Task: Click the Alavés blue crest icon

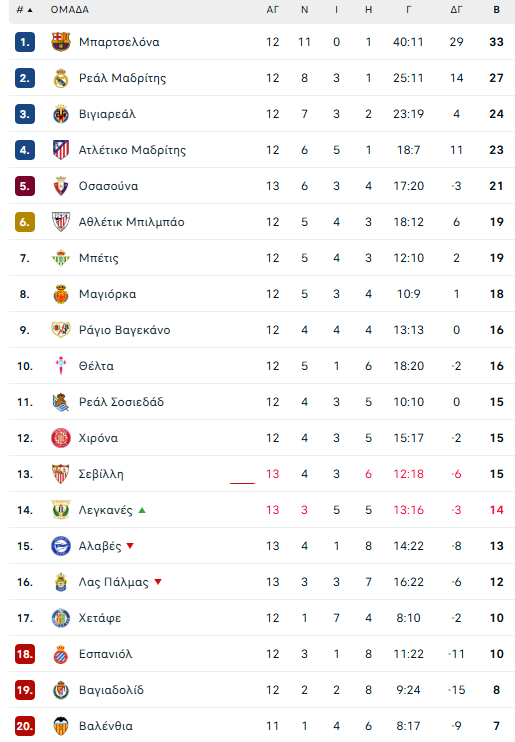Action: pyautogui.click(x=61, y=546)
